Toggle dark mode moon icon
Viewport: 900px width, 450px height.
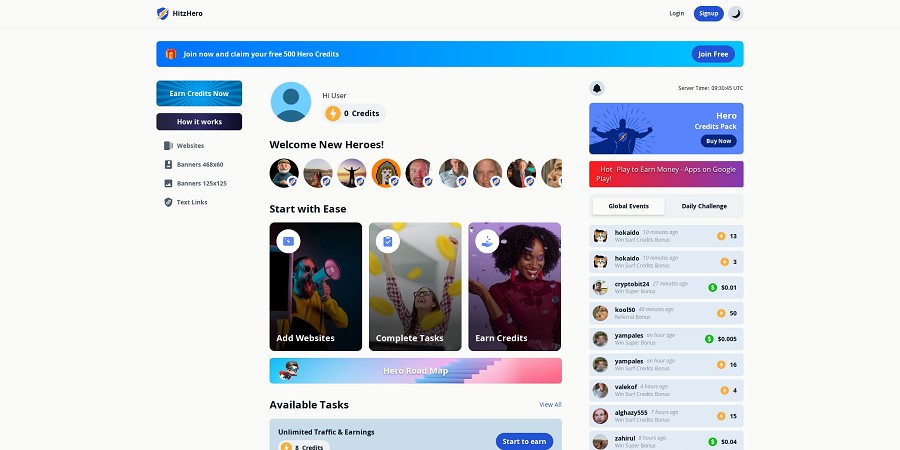pos(735,13)
